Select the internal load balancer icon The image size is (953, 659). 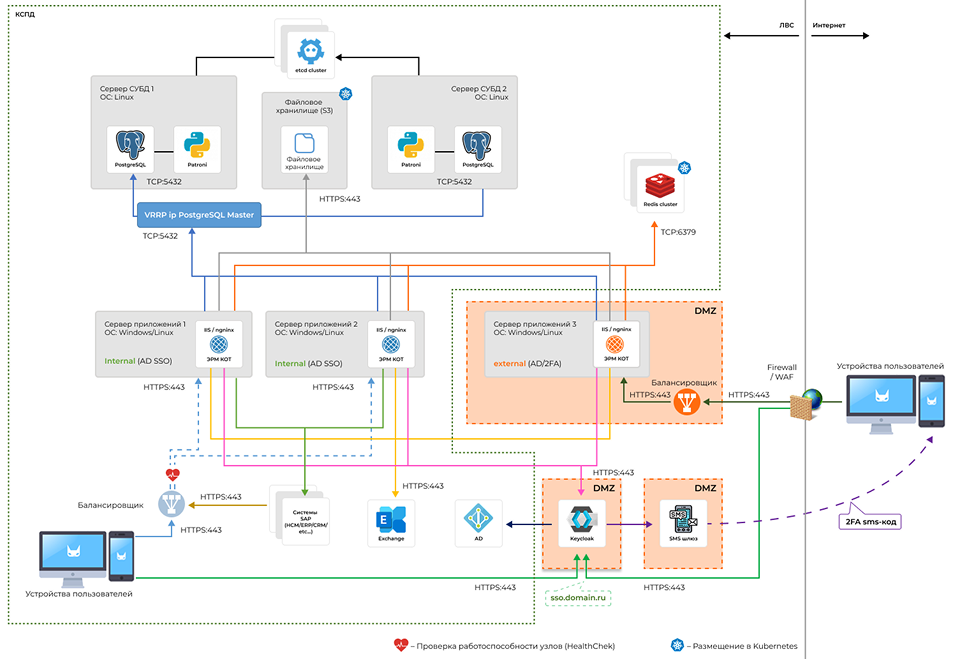point(171,504)
